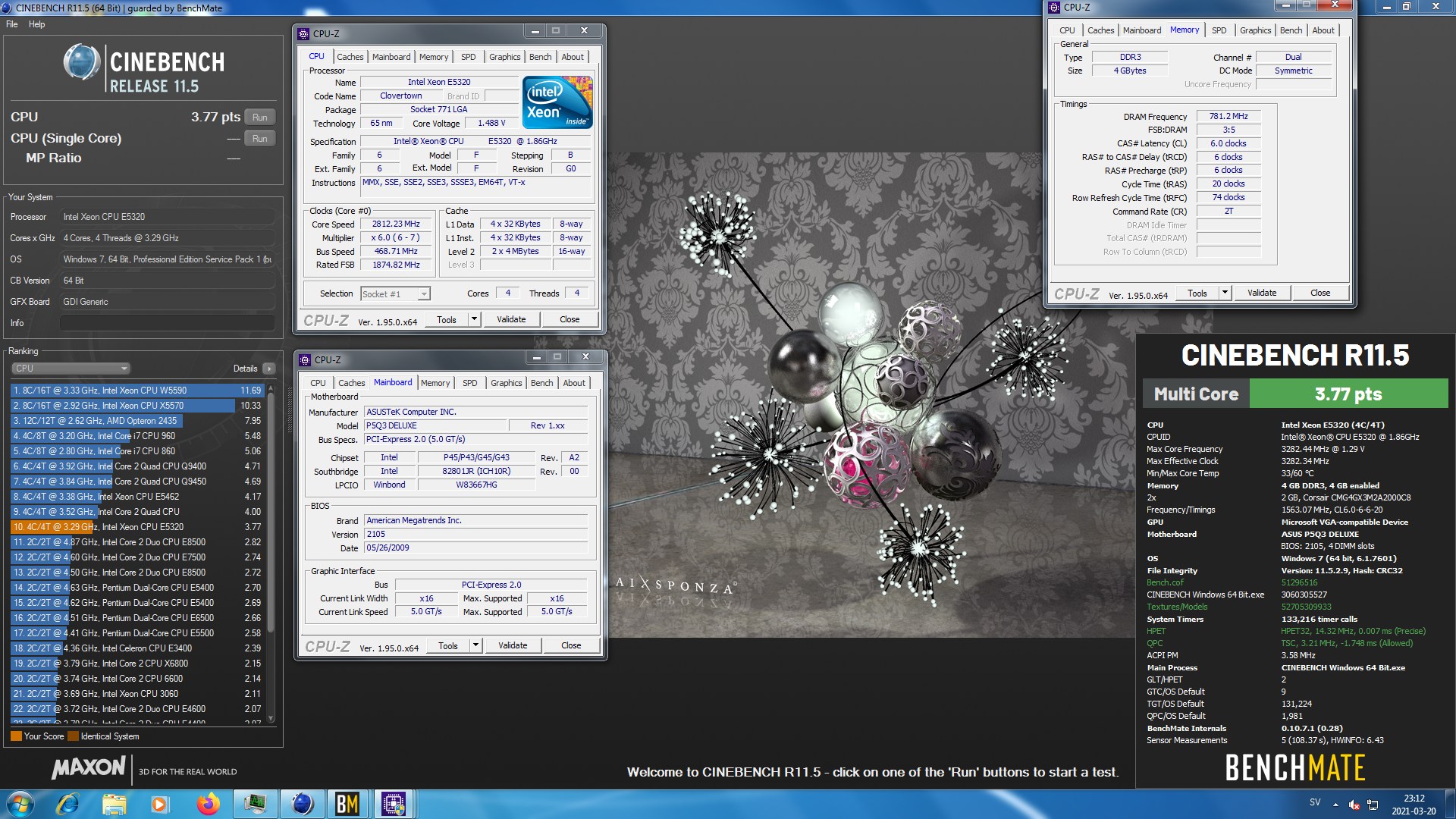Click CPU-Z title icon of the Mainboard window
Screen dimensions: 1456x819
tap(306, 359)
